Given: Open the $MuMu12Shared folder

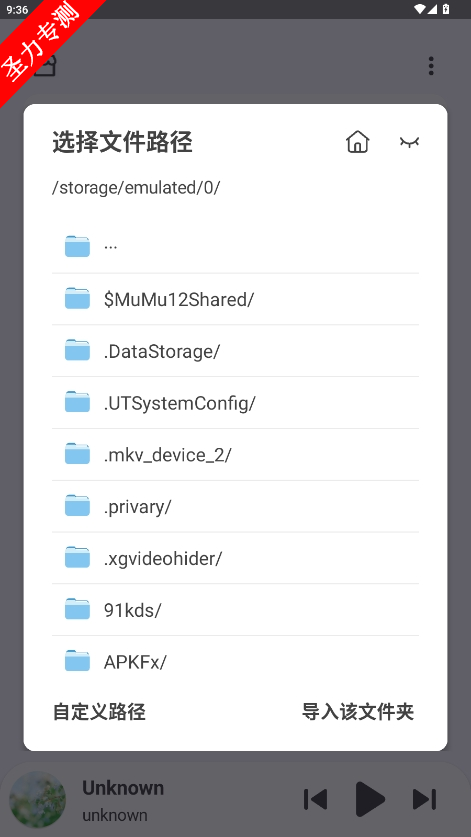Looking at the screenshot, I should [235, 299].
